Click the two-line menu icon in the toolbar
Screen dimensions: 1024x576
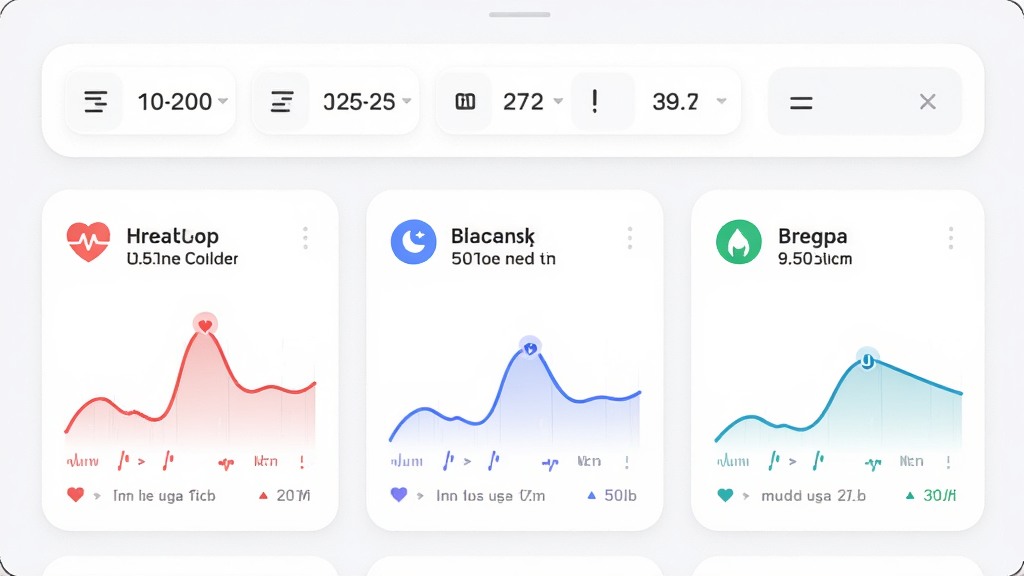pyautogui.click(x=801, y=103)
